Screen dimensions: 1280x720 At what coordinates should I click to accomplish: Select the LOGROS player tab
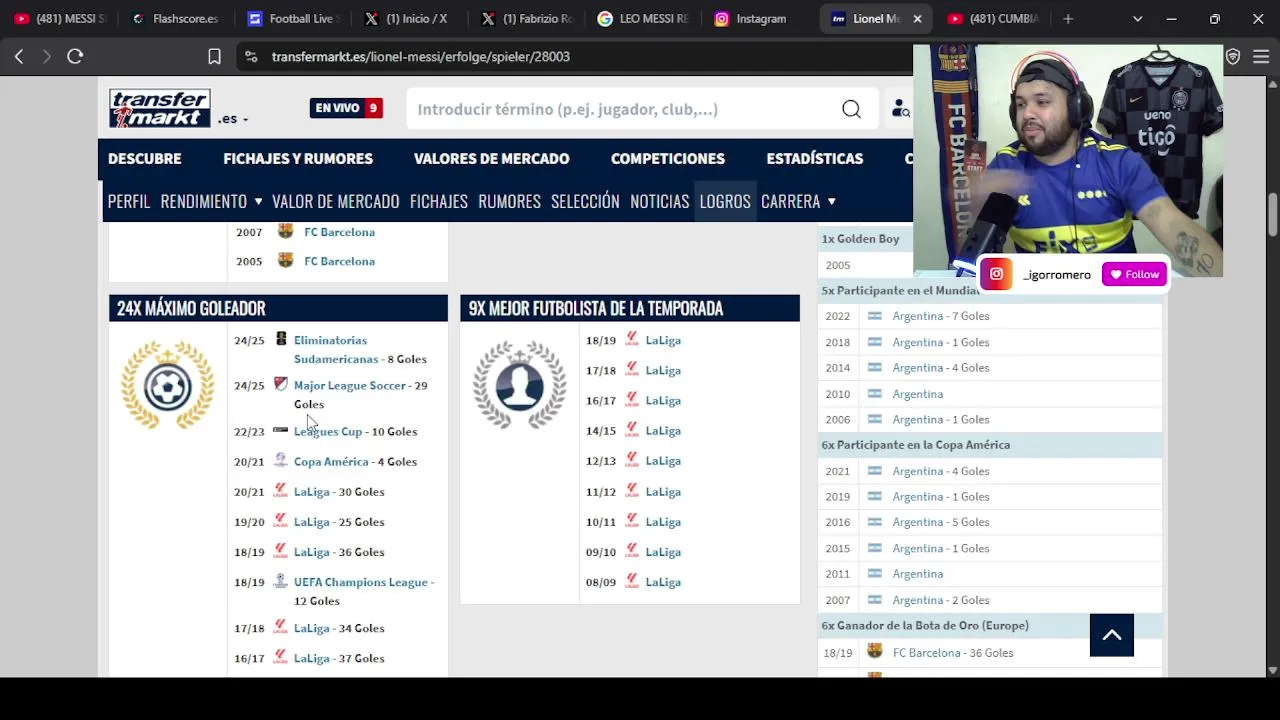(x=725, y=201)
